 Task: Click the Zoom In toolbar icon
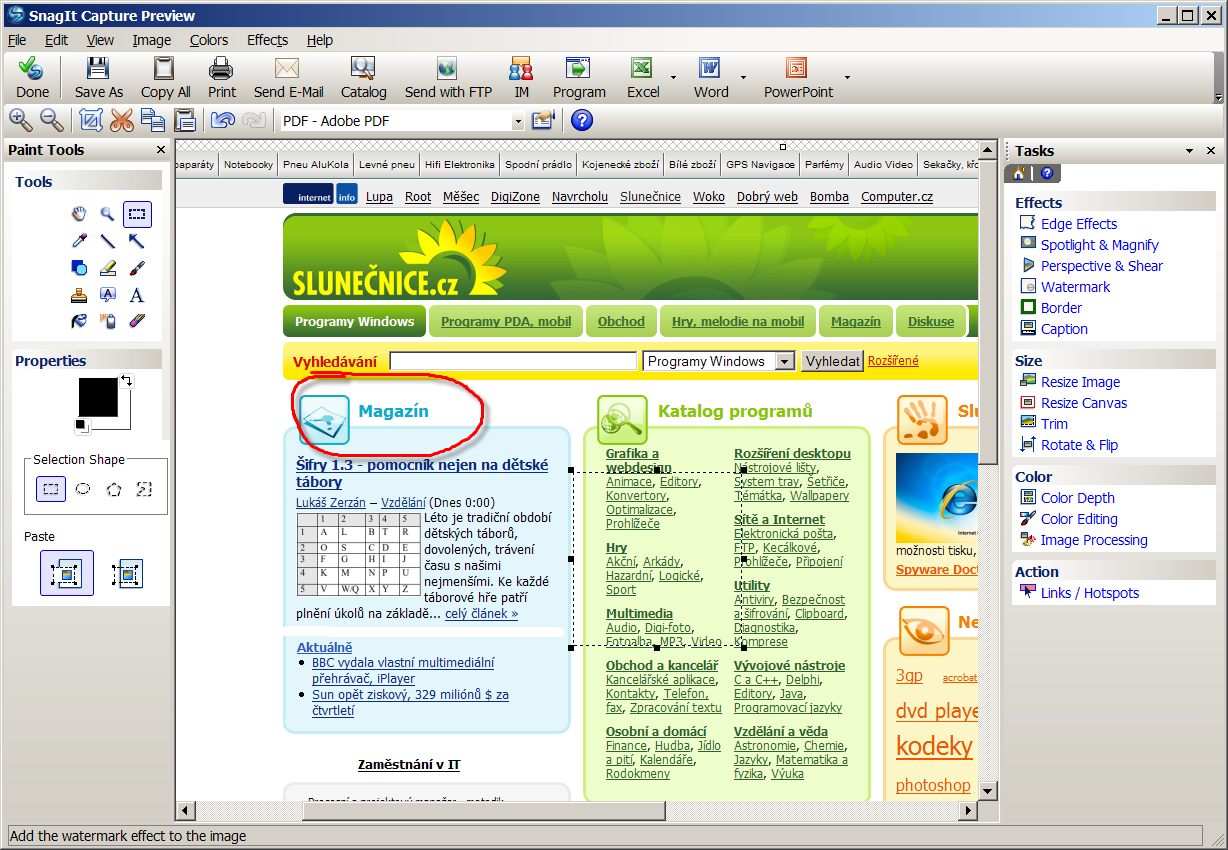pos(20,120)
